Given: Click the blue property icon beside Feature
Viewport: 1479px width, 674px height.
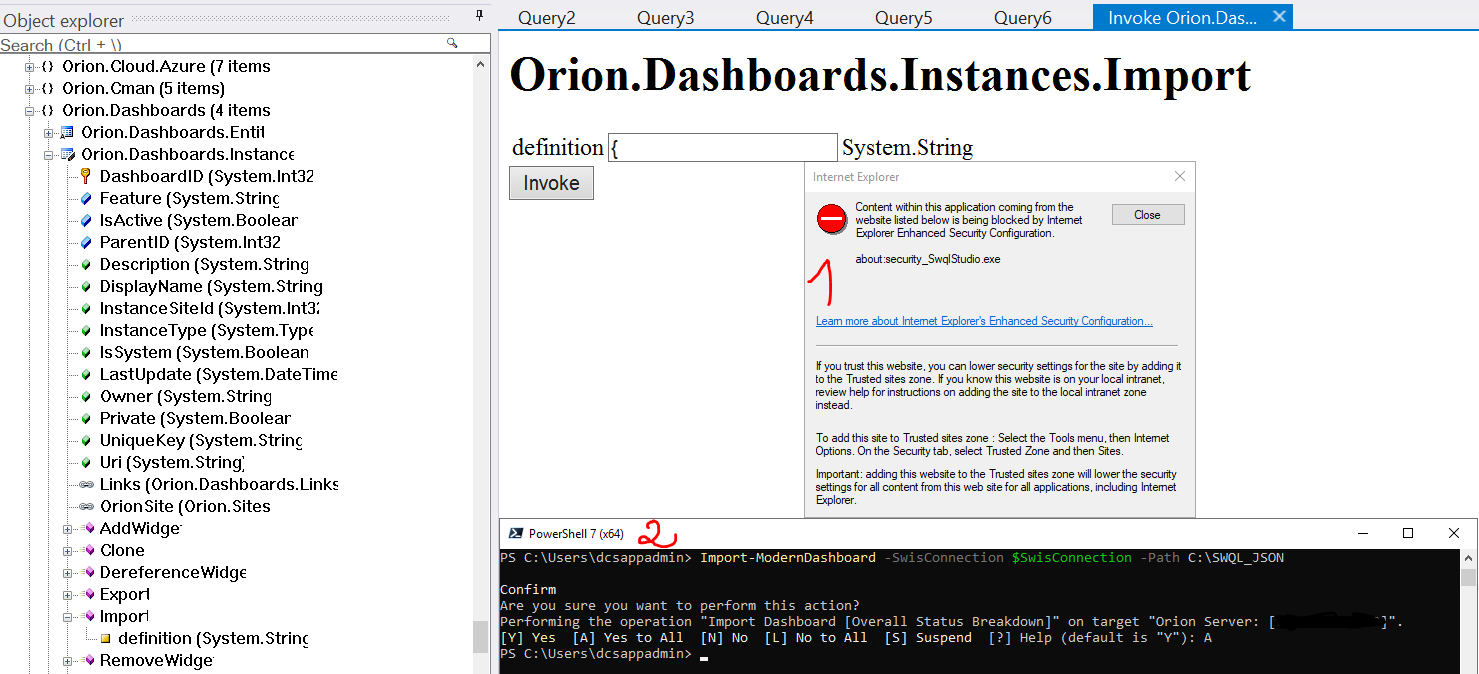Looking at the screenshot, I should coord(86,199).
